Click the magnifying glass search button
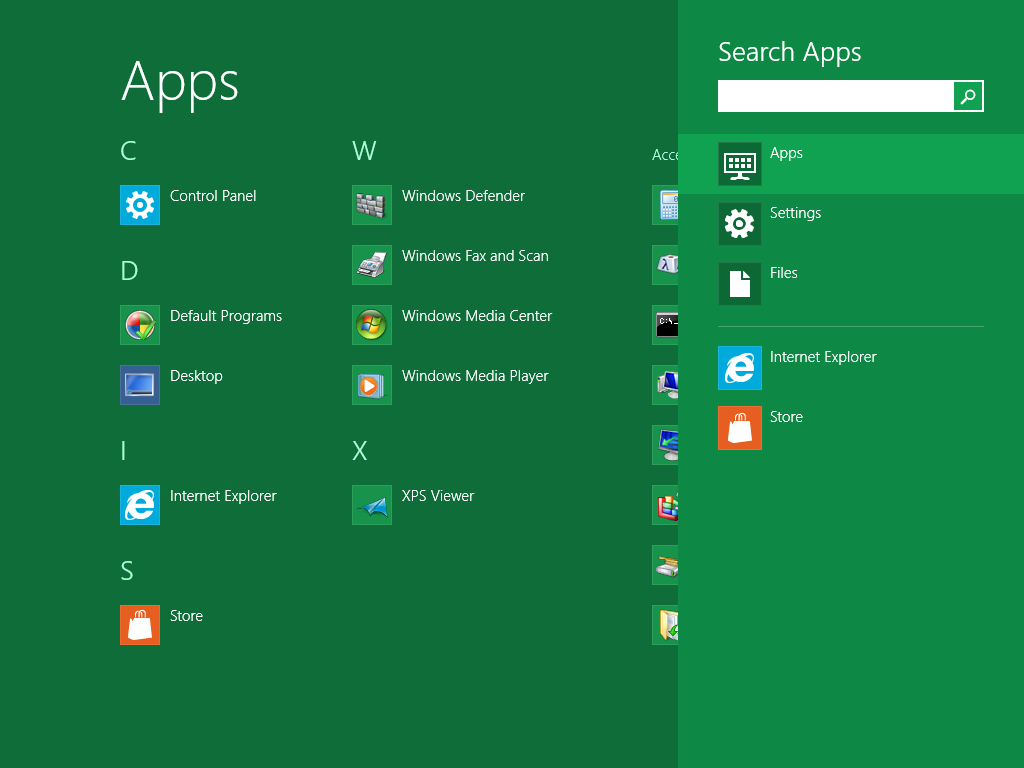Viewport: 1024px width, 768px height. (x=968, y=96)
